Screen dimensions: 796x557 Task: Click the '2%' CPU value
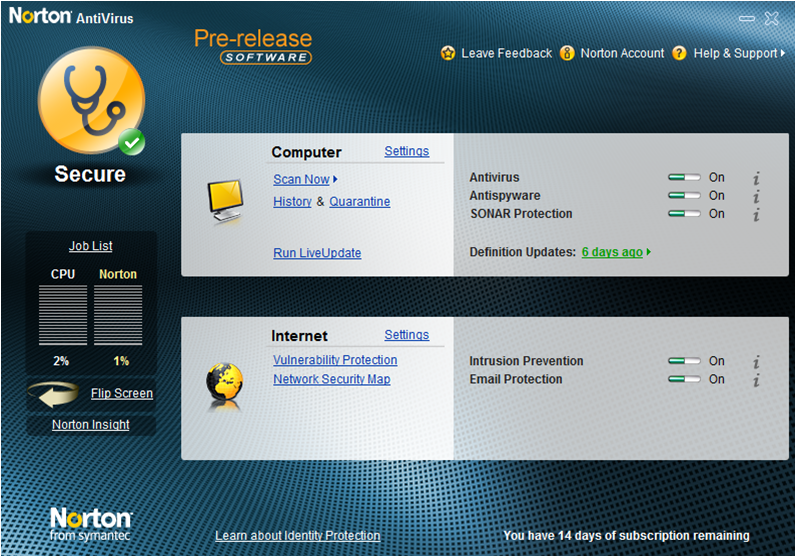61,361
